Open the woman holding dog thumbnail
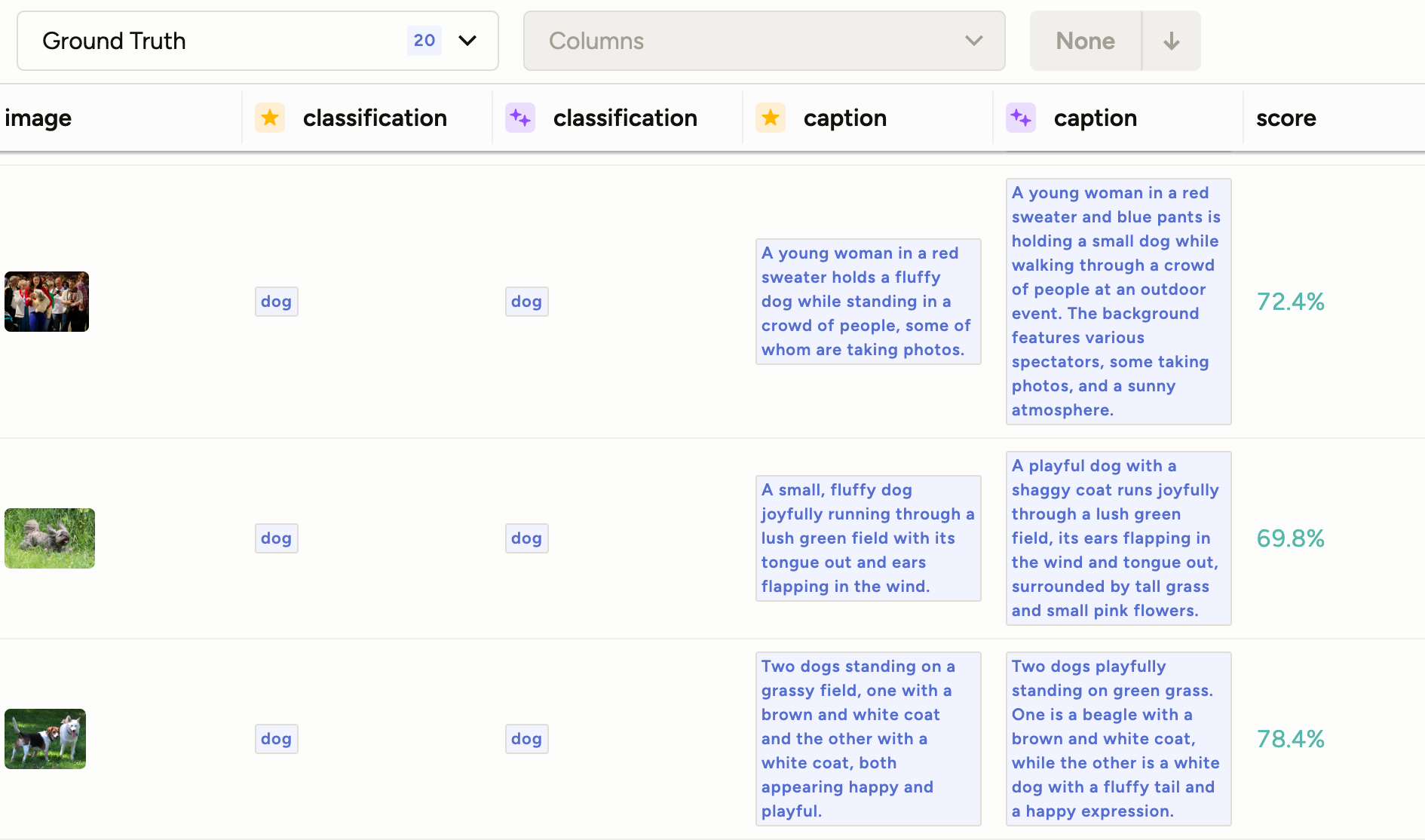Image resolution: width=1425 pixels, height=840 pixels. click(x=47, y=302)
